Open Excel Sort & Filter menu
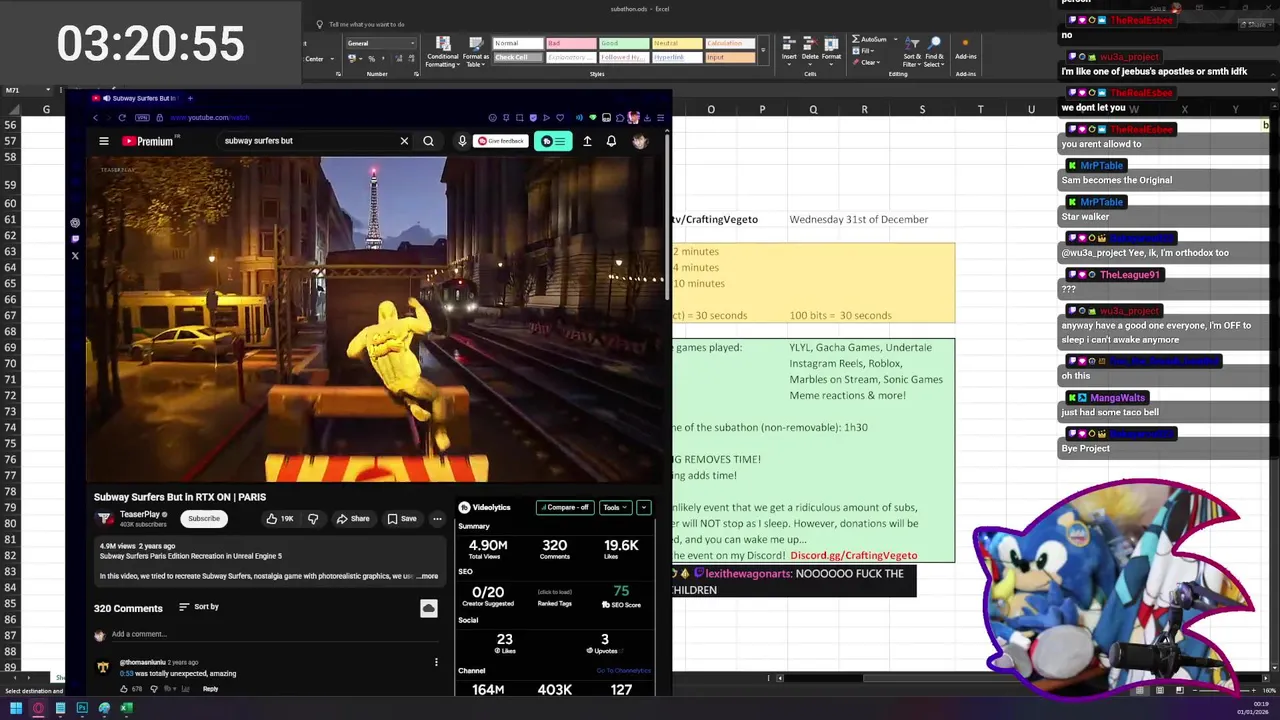 tap(912, 52)
